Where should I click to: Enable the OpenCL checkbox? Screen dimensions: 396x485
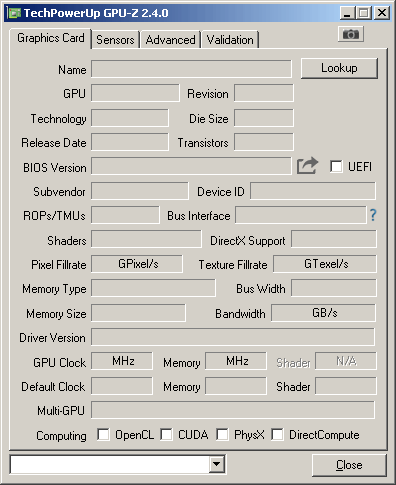click(x=103, y=435)
